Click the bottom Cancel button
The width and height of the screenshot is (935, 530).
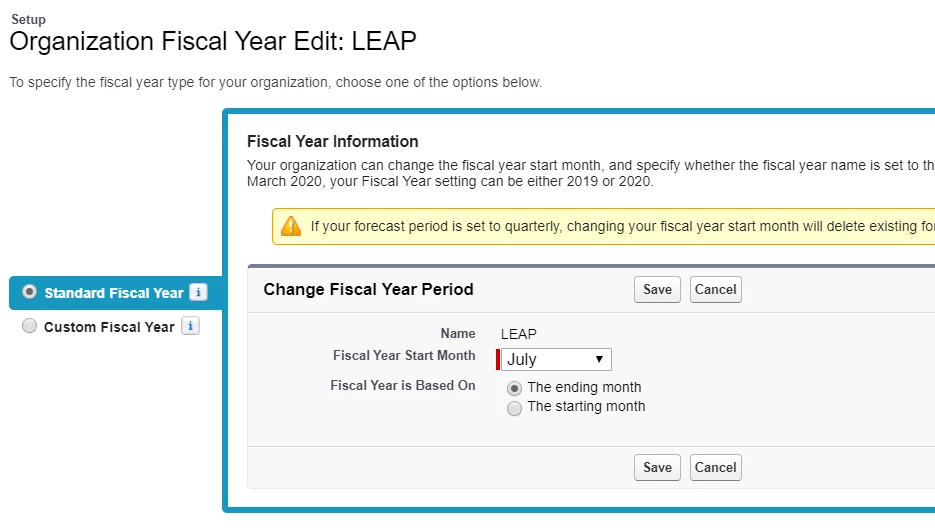pyautogui.click(x=716, y=467)
